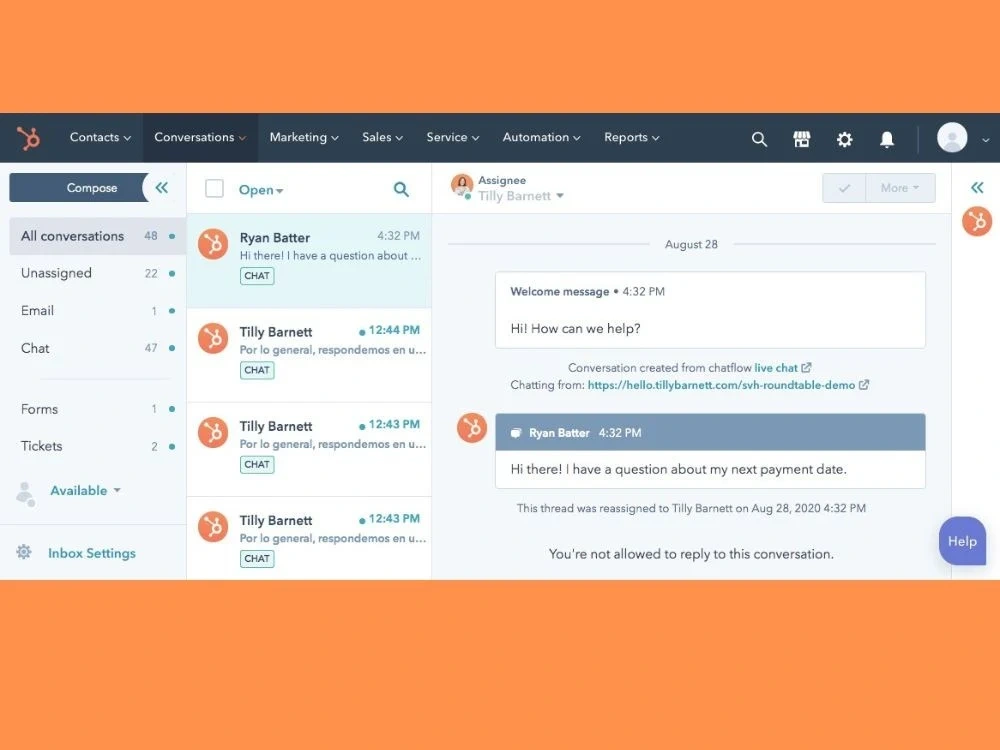Open the More actions dropdown
Viewport: 1000px width, 750px height.
(x=900, y=188)
